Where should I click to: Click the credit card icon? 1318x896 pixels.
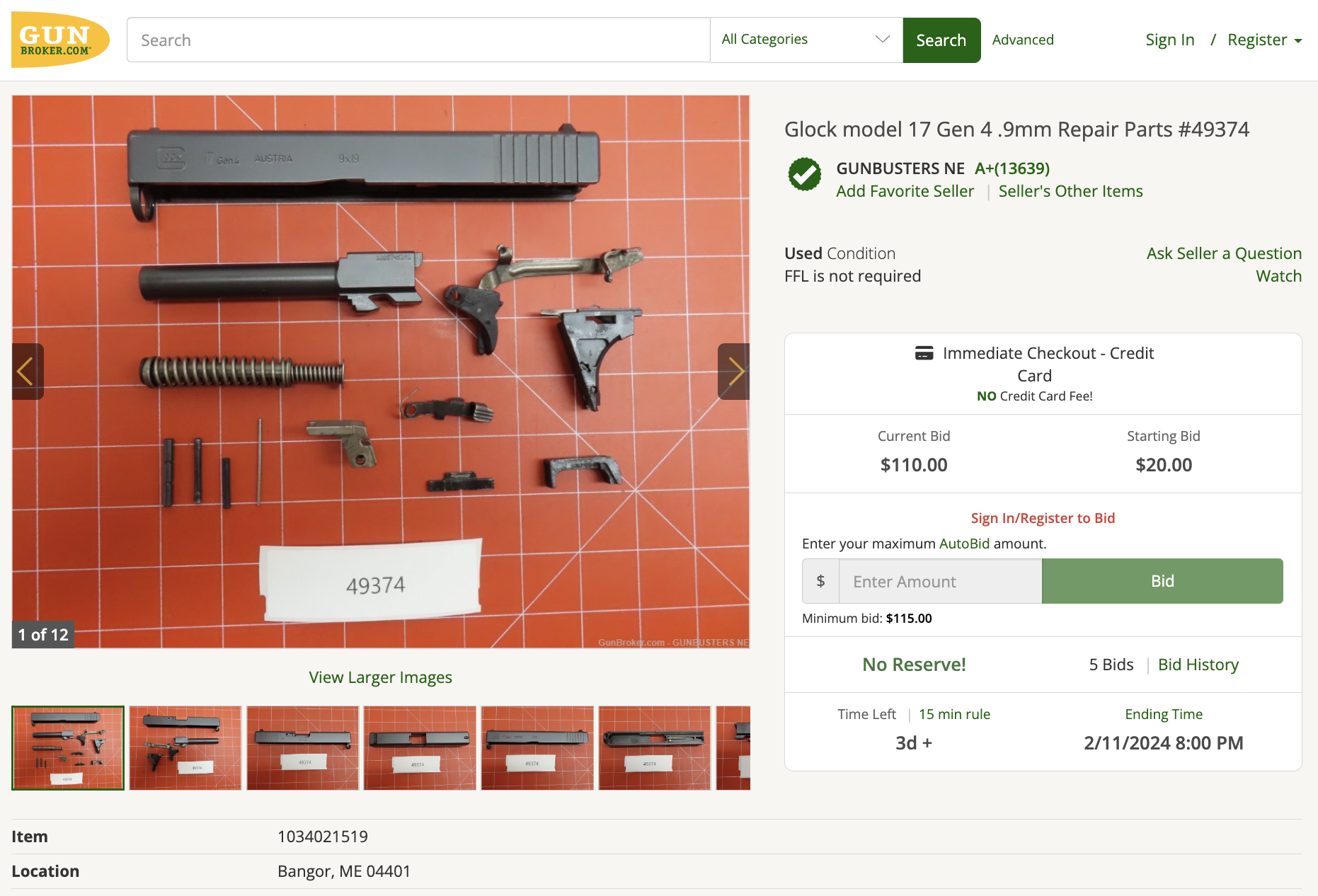coord(924,352)
